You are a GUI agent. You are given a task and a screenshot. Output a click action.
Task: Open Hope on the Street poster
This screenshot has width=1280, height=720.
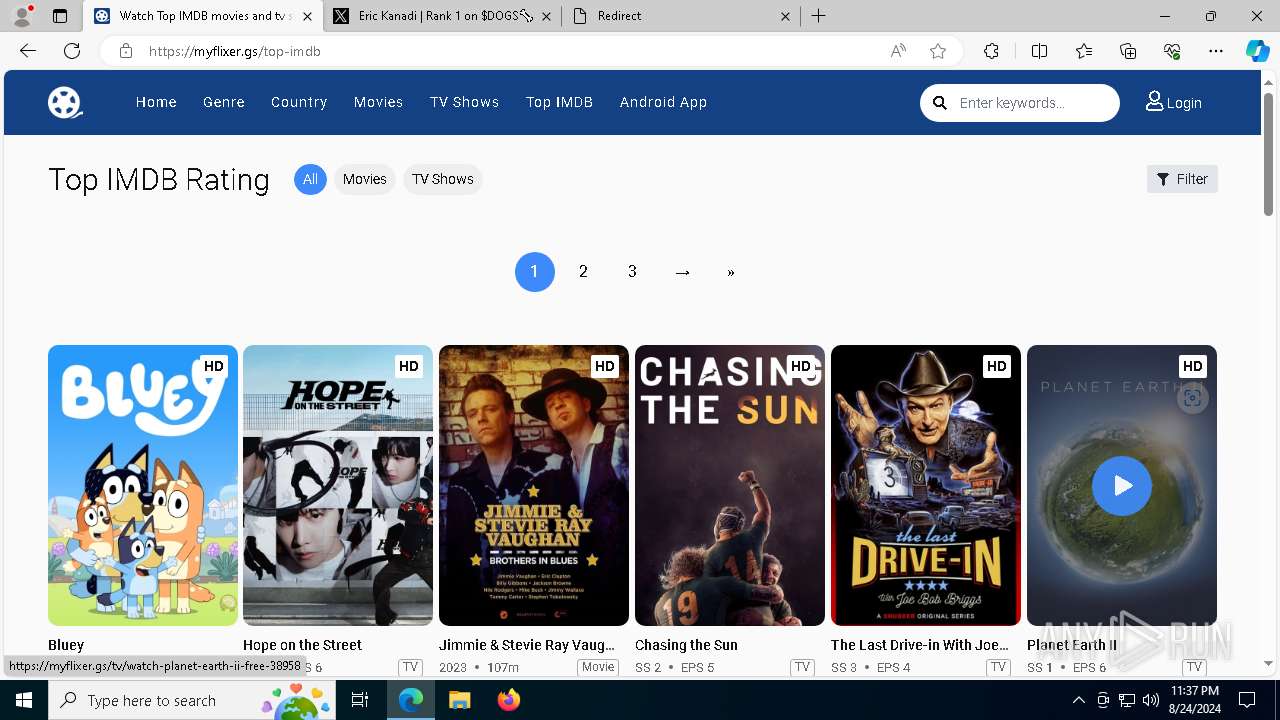[x=338, y=485]
